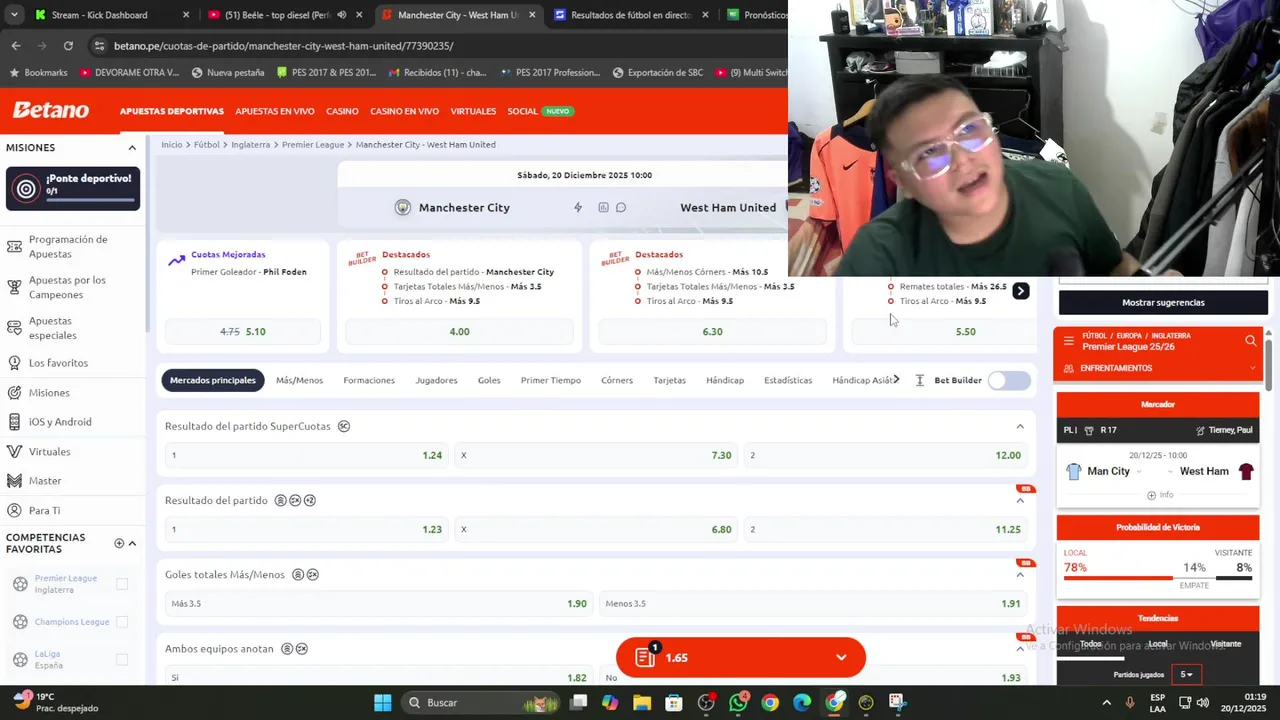Open the hamburger menu in stats widget

pyautogui.click(x=1068, y=341)
